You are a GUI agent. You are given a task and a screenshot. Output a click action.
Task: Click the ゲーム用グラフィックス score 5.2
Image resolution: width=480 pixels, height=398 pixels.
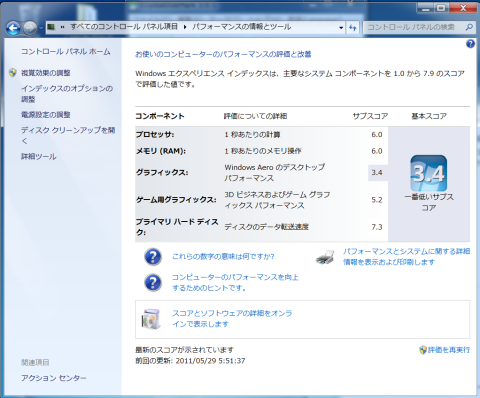[x=377, y=200]
